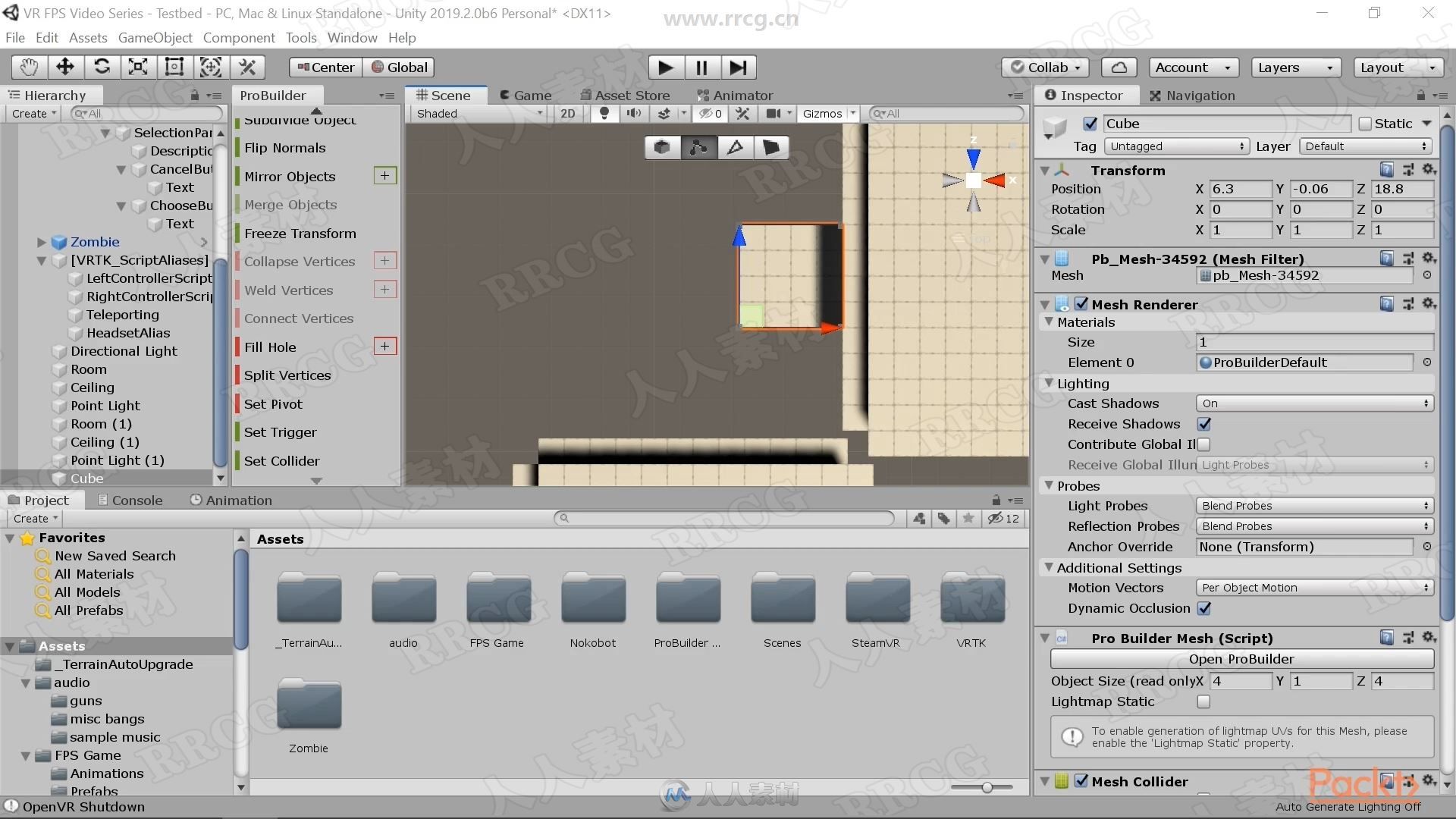The height and width of the screenshot is (819, 1456).
Task: Open Cast Shadows dropdown
Action: coord(1314,403)
